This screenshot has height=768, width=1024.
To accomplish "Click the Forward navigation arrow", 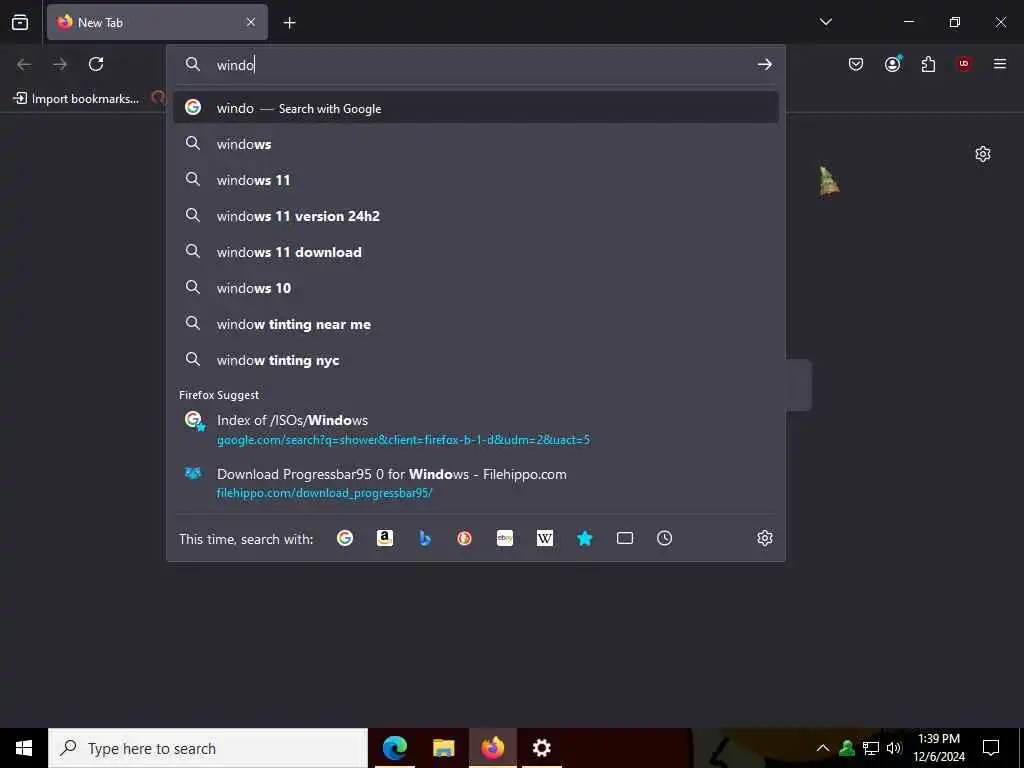I will (x=60, y=64).
